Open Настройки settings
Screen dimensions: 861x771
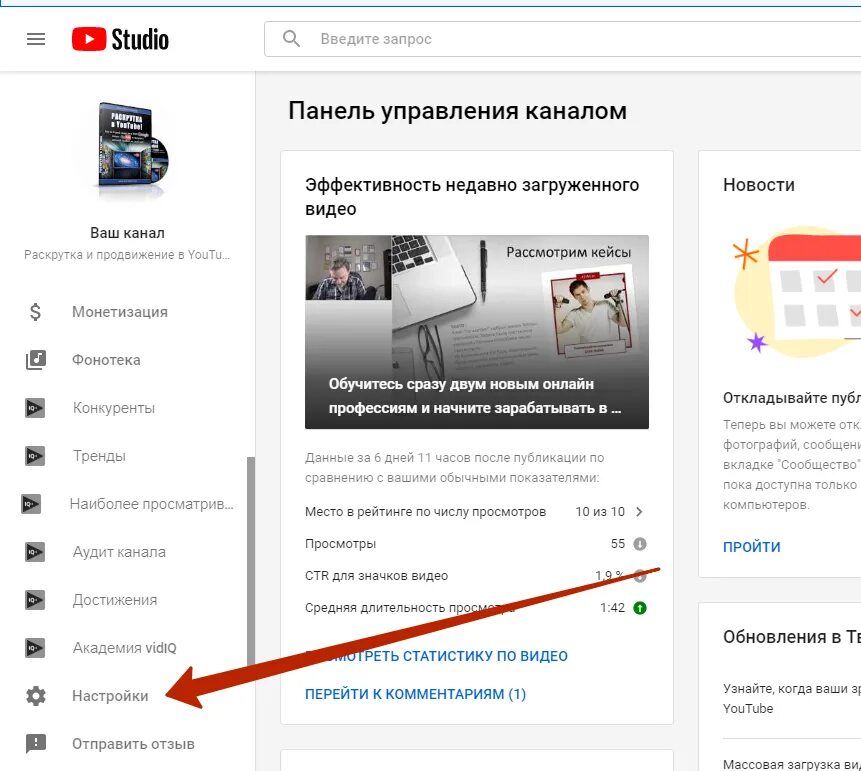pos(110,696)
